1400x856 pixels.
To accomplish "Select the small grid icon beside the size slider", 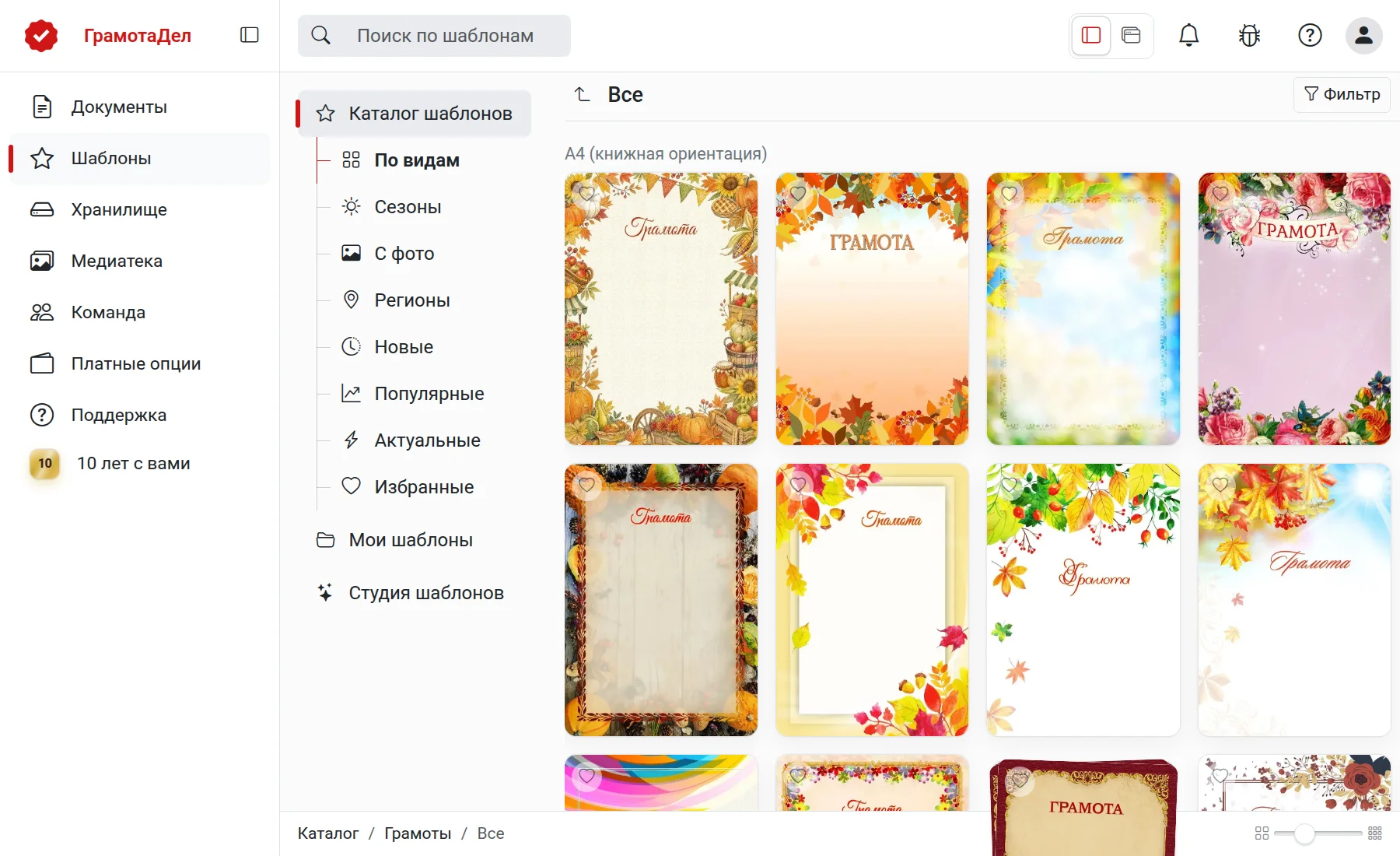I will (1262, 833).
